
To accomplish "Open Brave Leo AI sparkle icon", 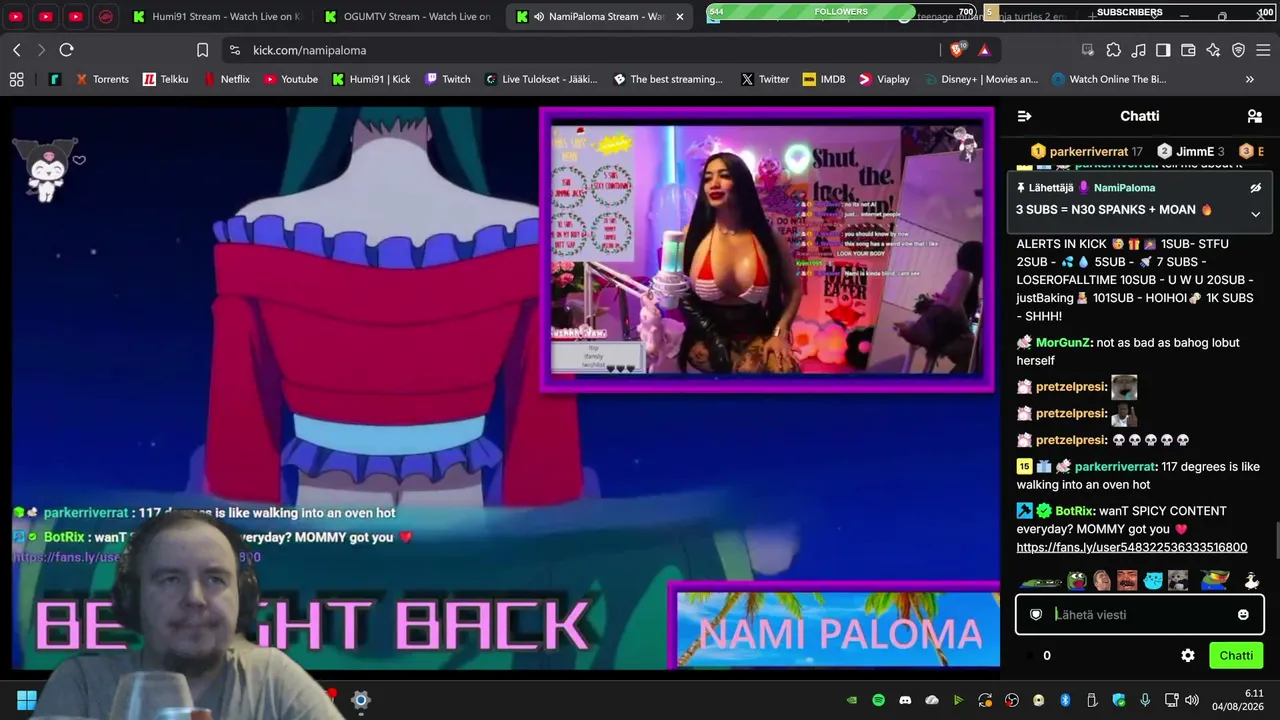I will coord(1213,50).
